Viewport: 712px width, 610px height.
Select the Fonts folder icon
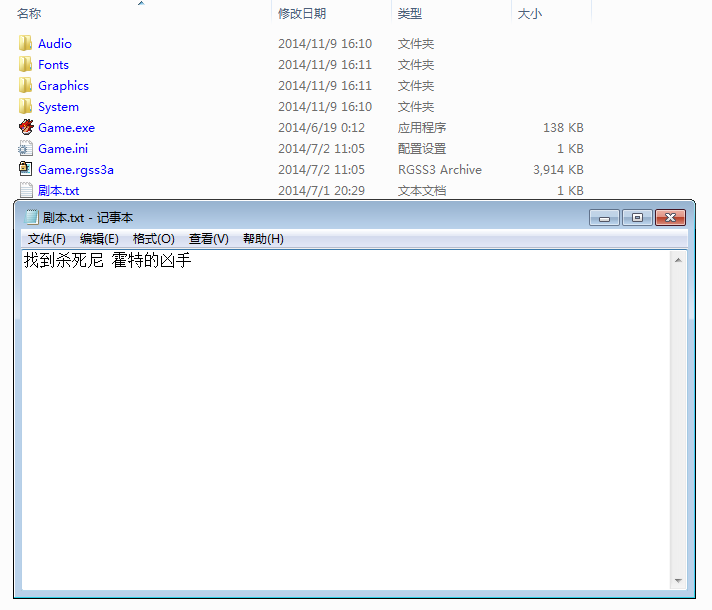25,64
